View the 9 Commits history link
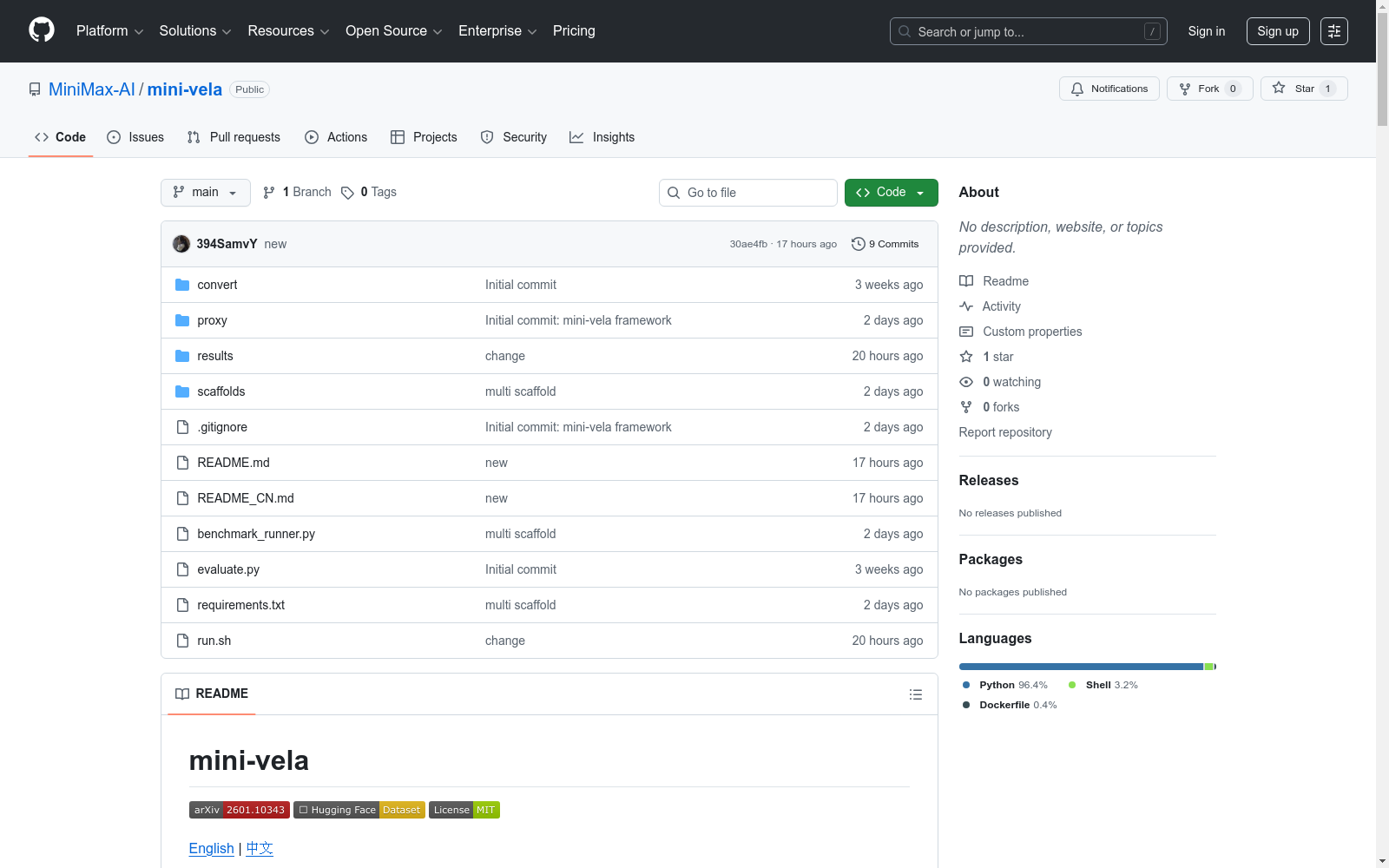 click(x=885, y=244)
